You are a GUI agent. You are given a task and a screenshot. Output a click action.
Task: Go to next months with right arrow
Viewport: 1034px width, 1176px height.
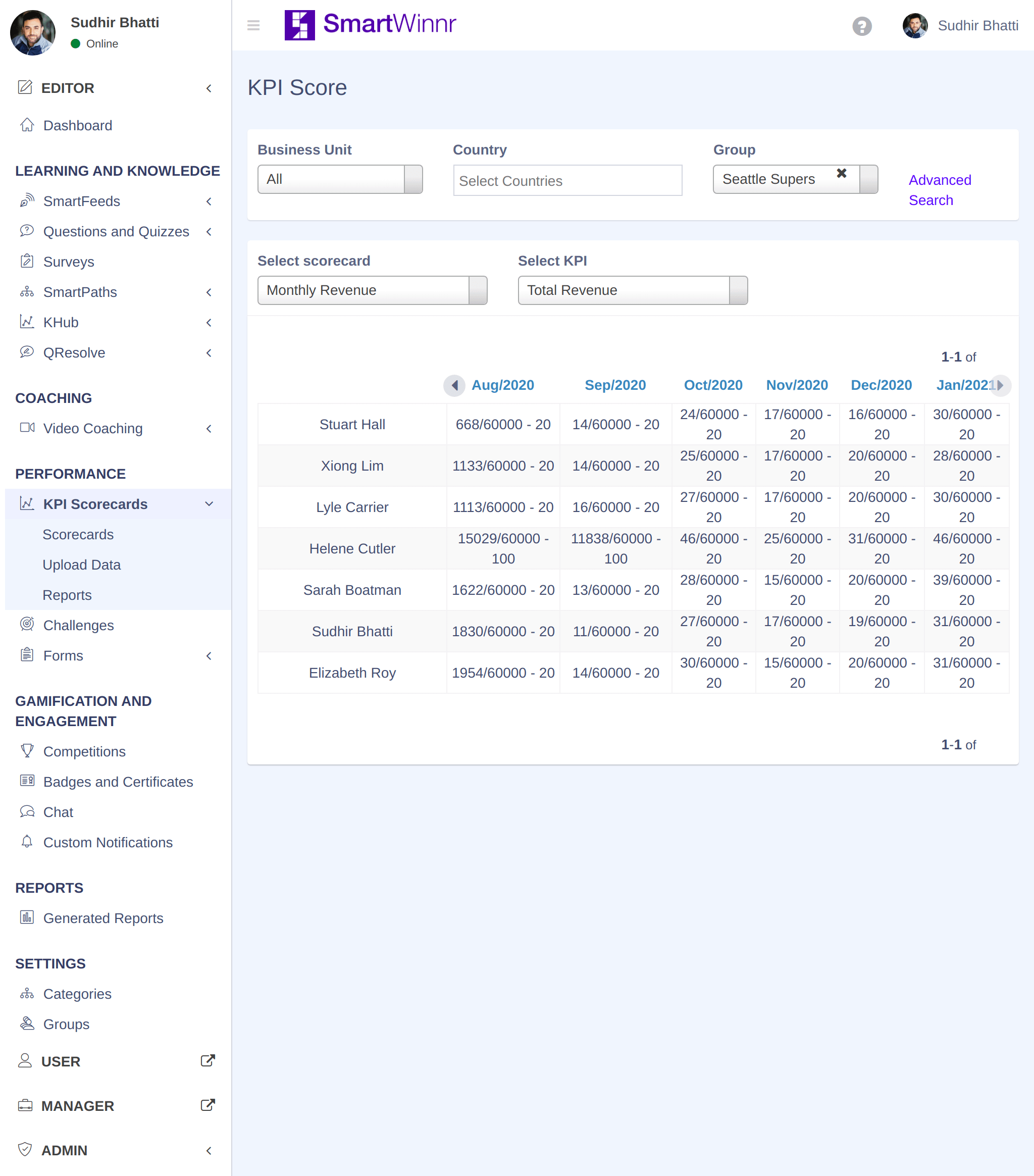pos(1001,385)
